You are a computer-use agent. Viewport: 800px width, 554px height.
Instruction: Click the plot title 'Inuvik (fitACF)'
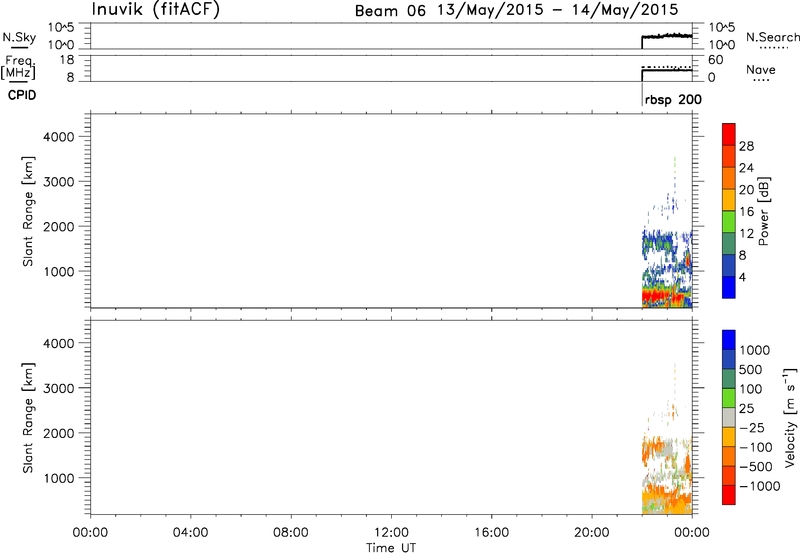[x=156, y=10]
